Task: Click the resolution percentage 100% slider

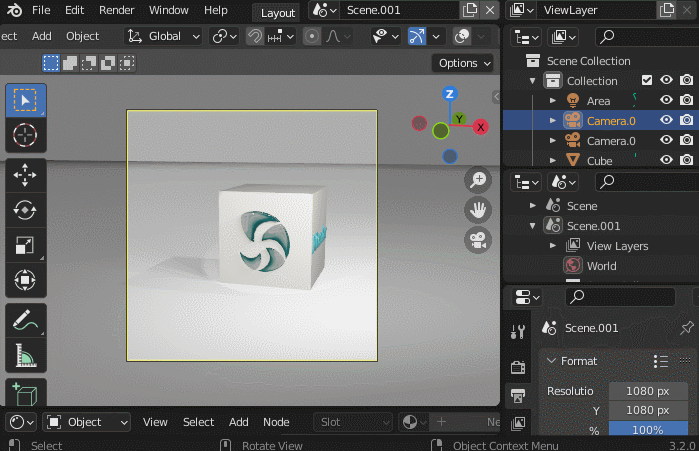Action: 647,430
